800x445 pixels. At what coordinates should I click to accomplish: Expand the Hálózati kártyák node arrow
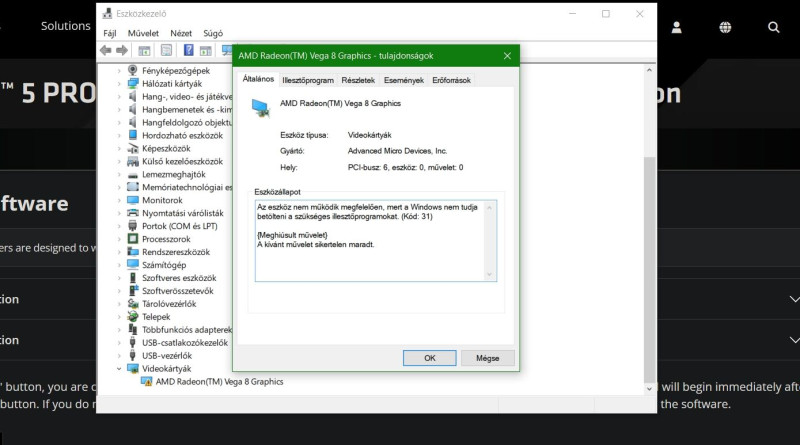tap(119, 83)
